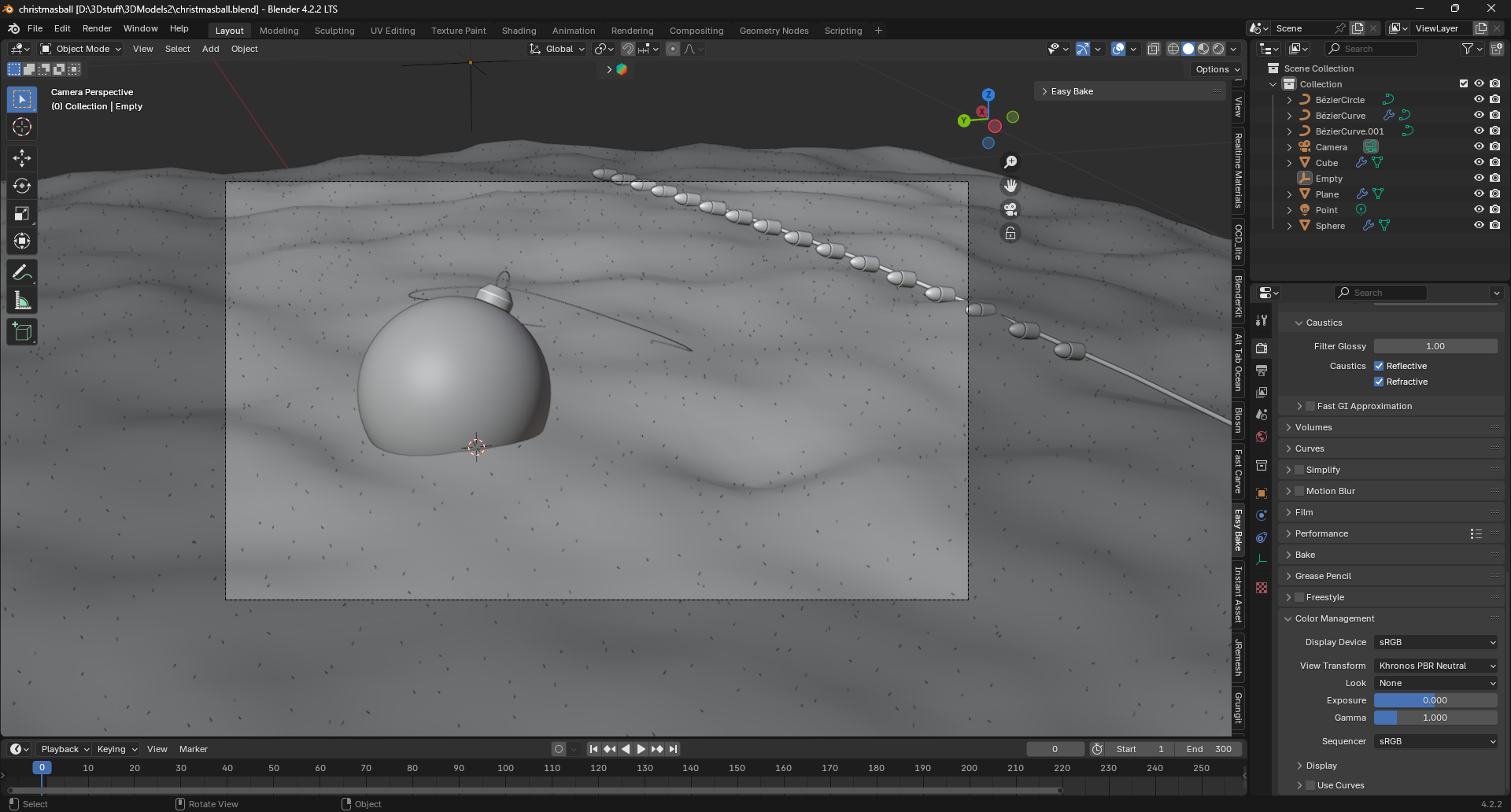Image resolution: width=1511 pixels, height=812 pixels.
Task: Click the current frame number field
Action: (x=1055, y=749)
